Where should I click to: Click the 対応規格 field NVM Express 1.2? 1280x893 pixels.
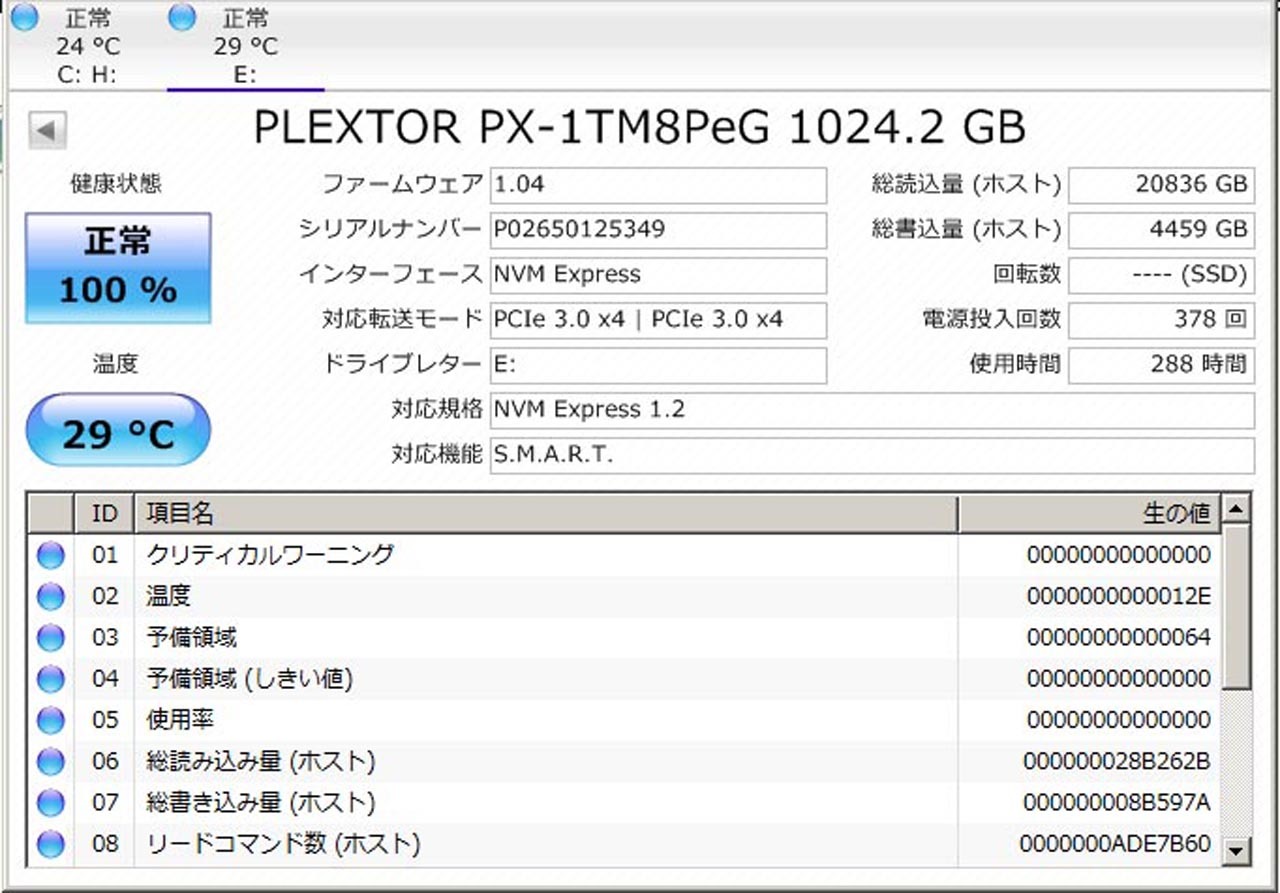872,410
